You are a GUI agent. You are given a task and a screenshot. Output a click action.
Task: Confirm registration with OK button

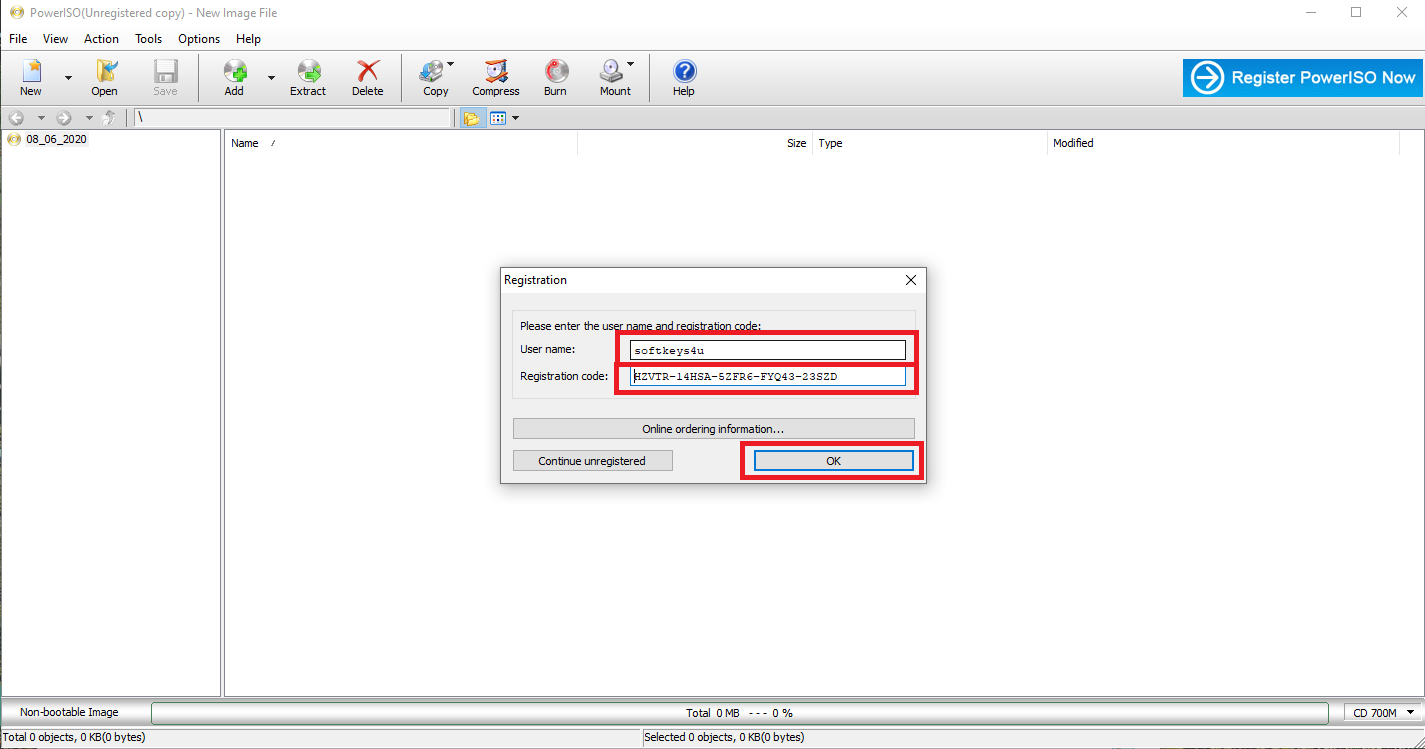[x=833, y=461]
